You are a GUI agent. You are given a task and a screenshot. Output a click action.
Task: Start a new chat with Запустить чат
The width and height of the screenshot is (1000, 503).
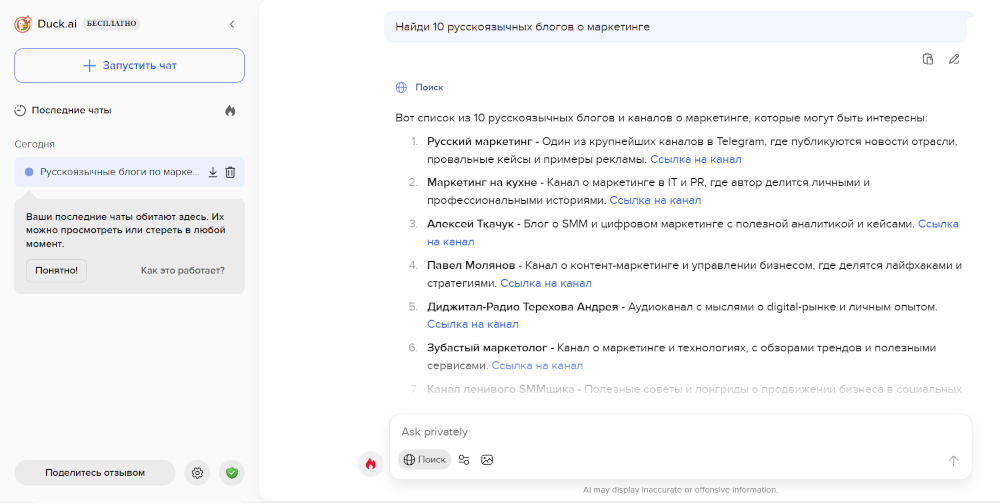click(x=129, y=66)
